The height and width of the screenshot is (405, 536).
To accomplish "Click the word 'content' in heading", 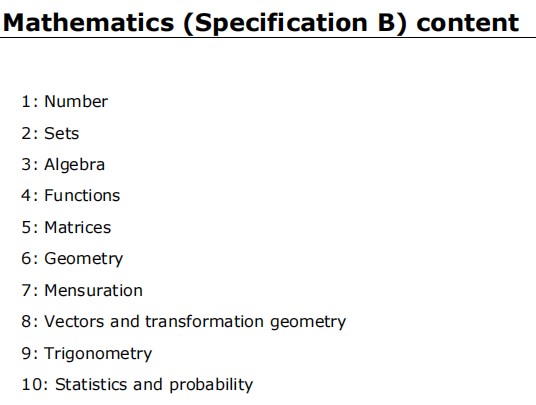I will pos(468,23).
